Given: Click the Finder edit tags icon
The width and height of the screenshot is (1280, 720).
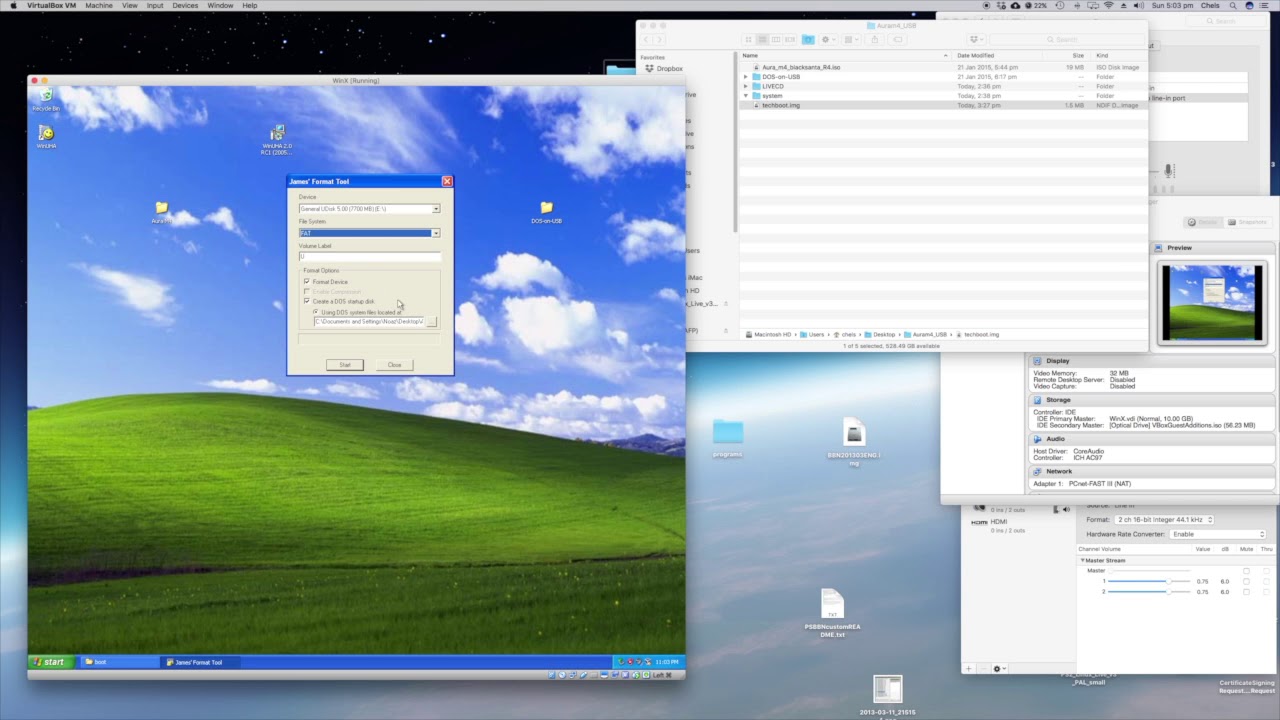Looking at the screenshot, I should (x=897, y=39).
